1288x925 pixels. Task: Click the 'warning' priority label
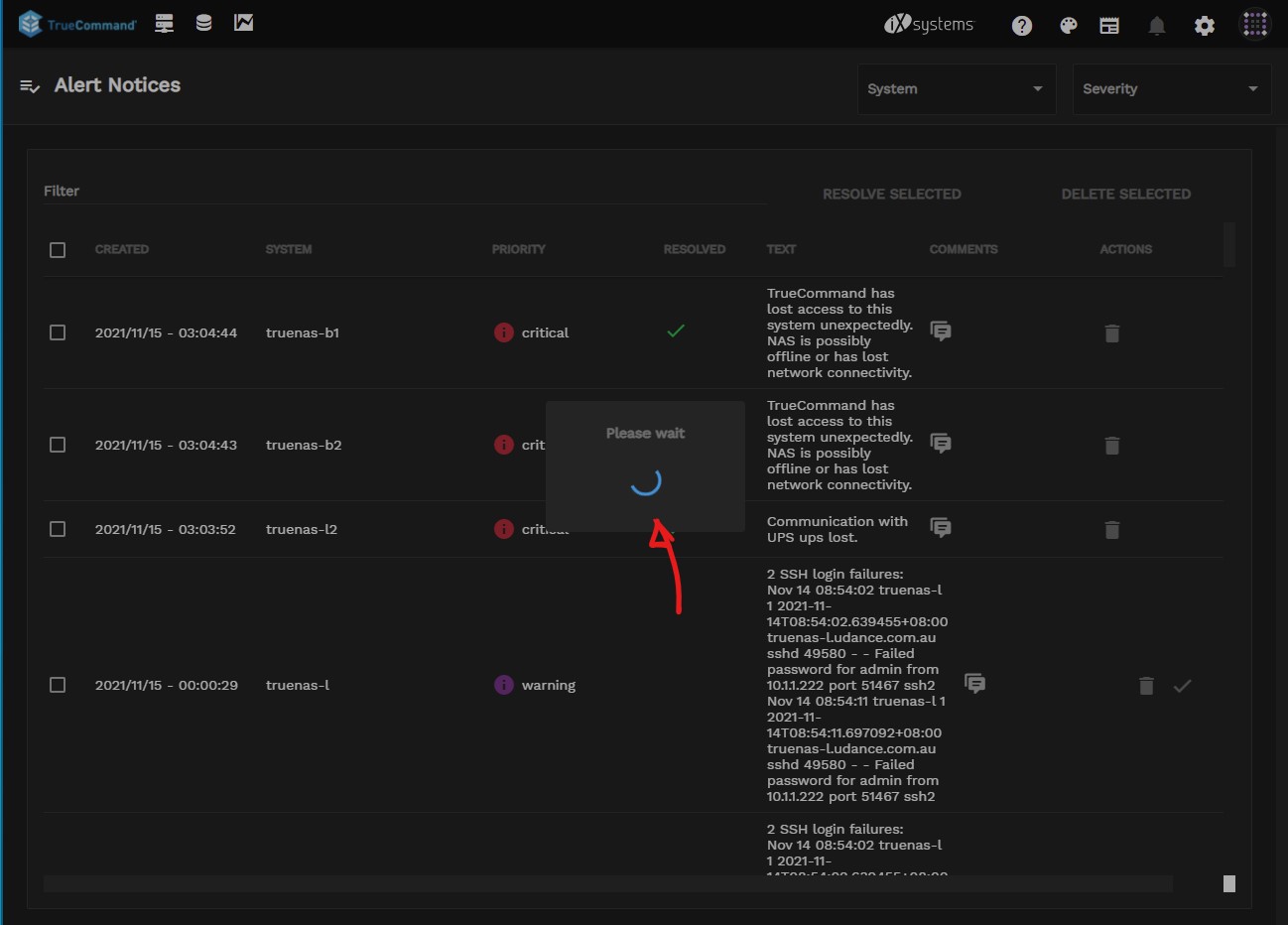(x=549, y=685)
